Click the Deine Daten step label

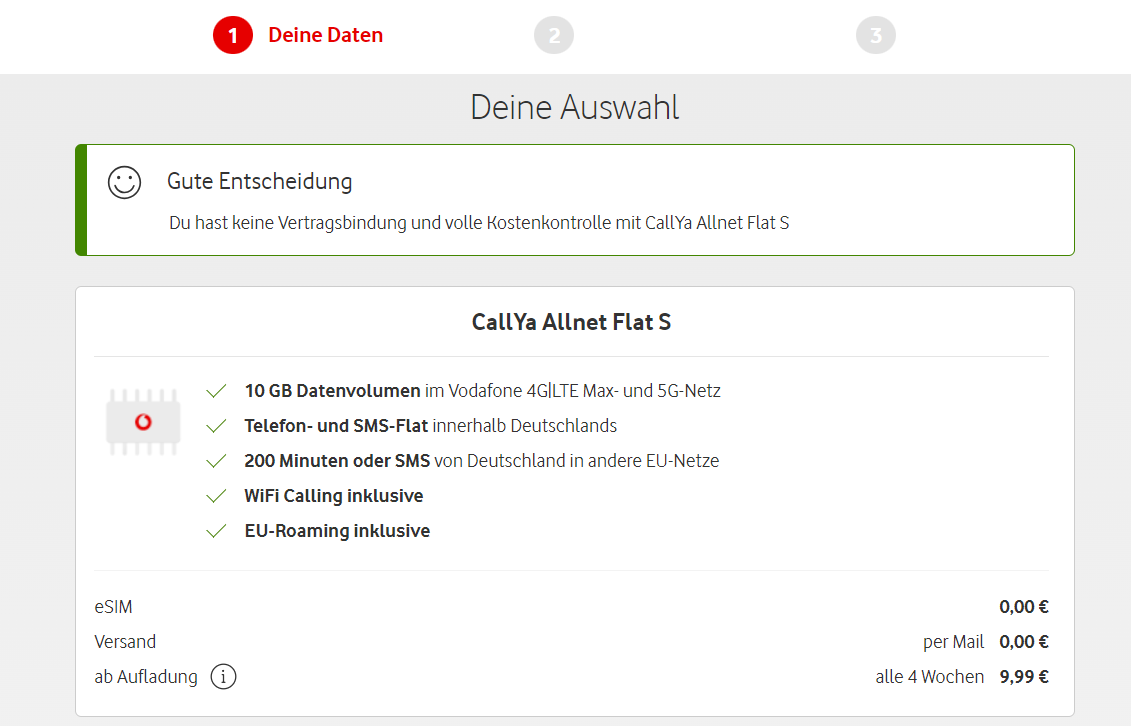coord(325,35)
